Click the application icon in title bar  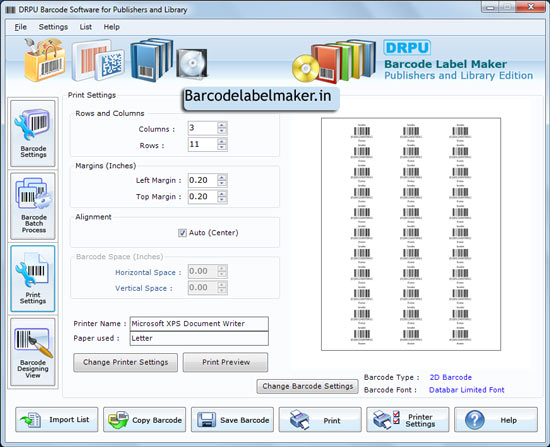click(x=11, y=10)
